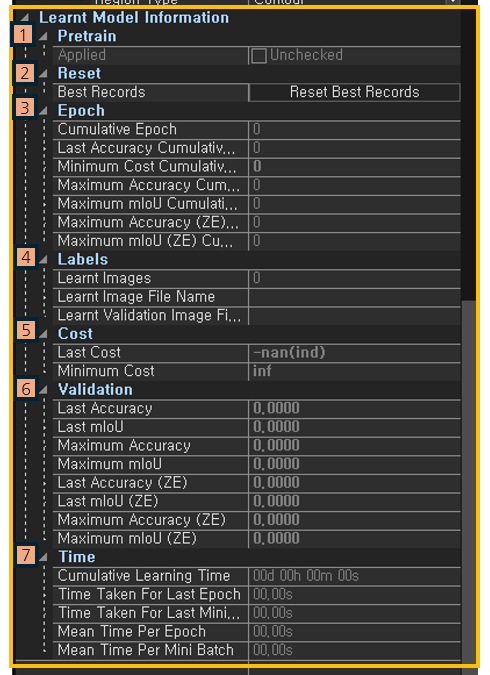Select the Time Taken For Last Mini... row

click(257, 613)
